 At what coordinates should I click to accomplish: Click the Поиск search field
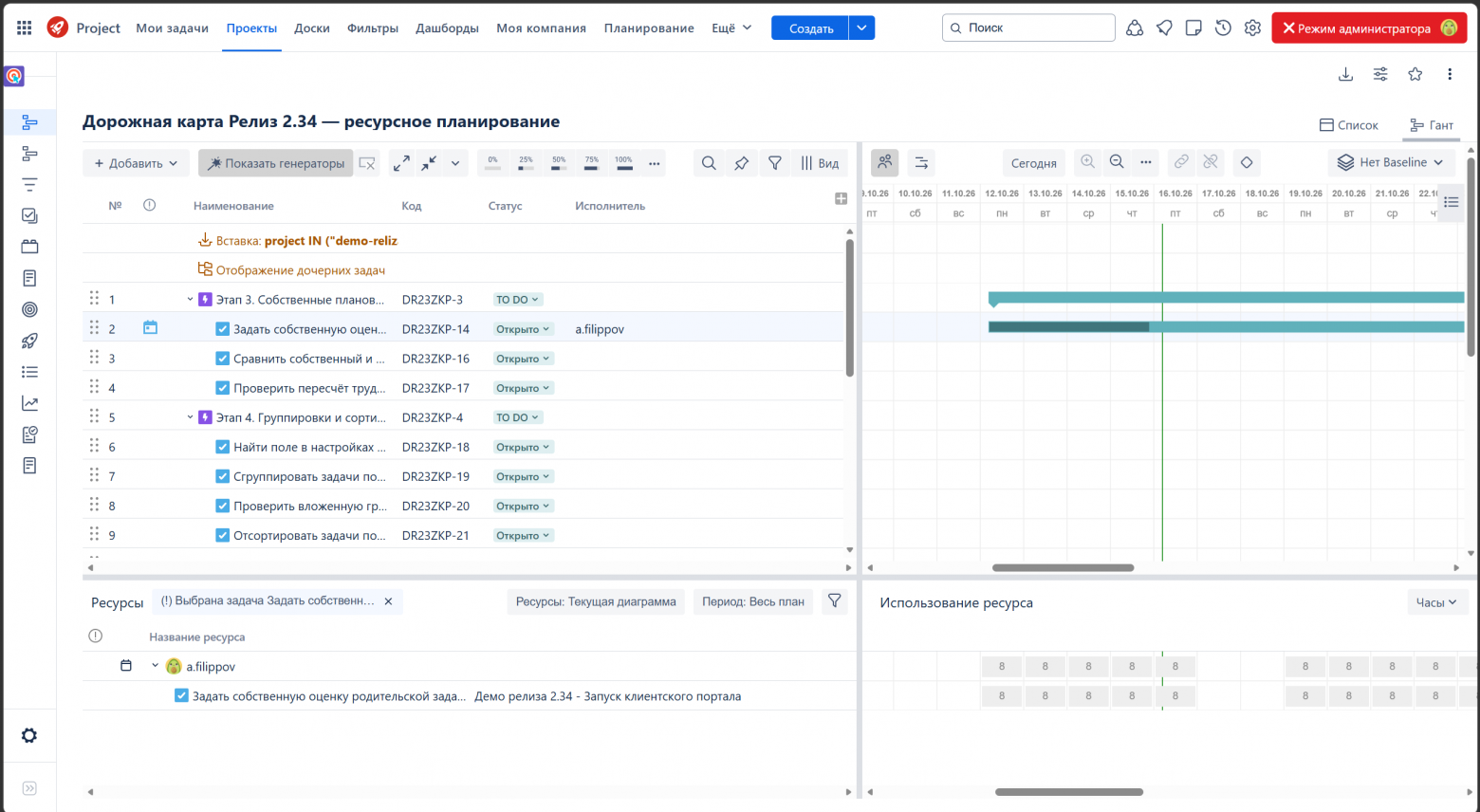1028,28
